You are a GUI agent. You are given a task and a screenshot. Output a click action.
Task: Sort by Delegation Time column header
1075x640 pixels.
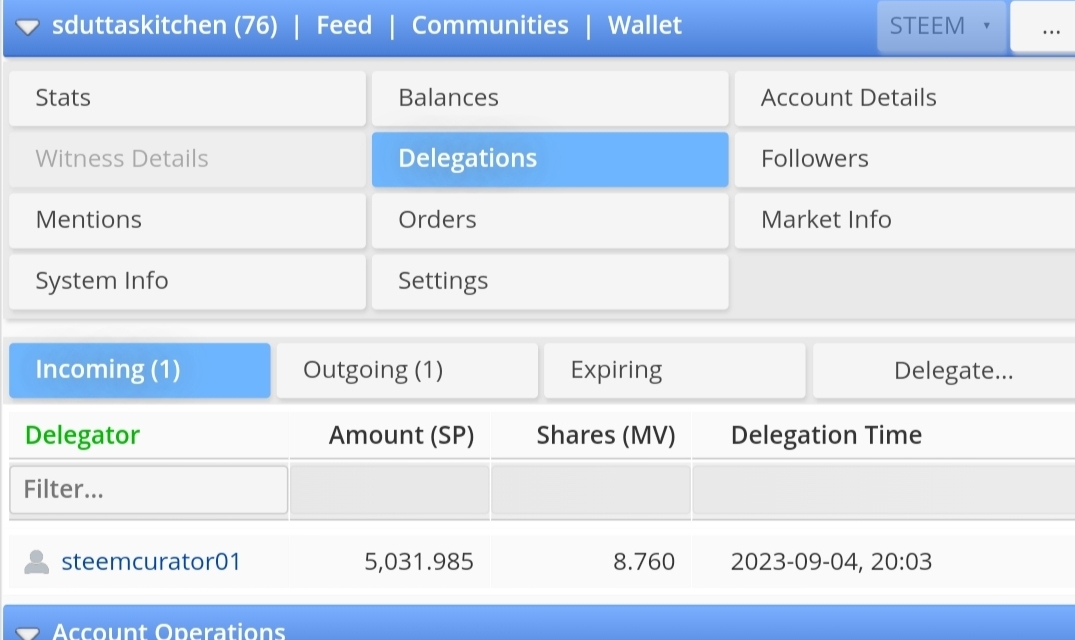[x=826, y=435]
